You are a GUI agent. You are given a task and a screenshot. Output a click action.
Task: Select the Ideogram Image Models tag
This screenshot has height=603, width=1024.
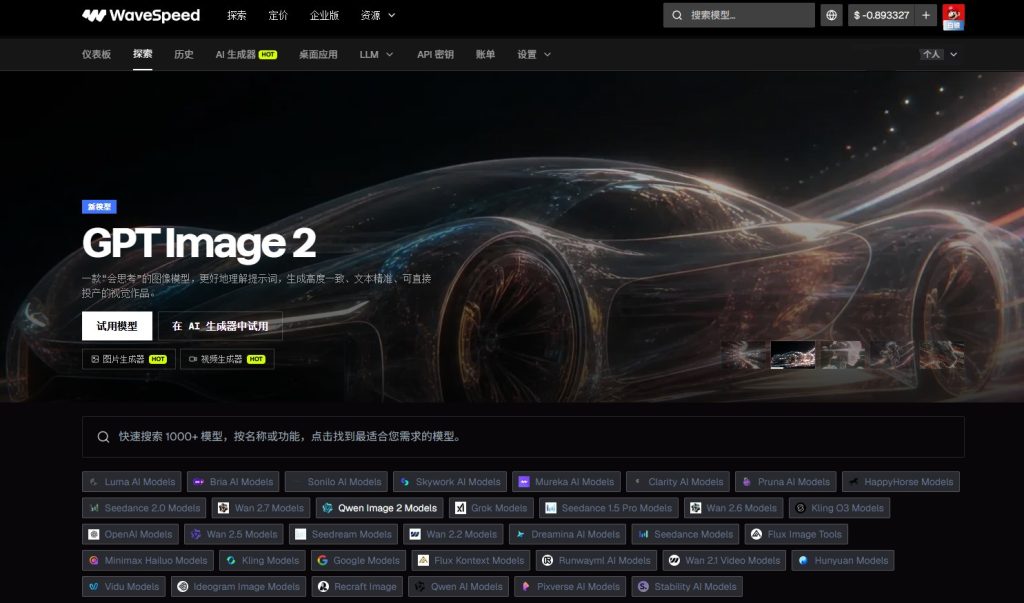click(238, 586)
